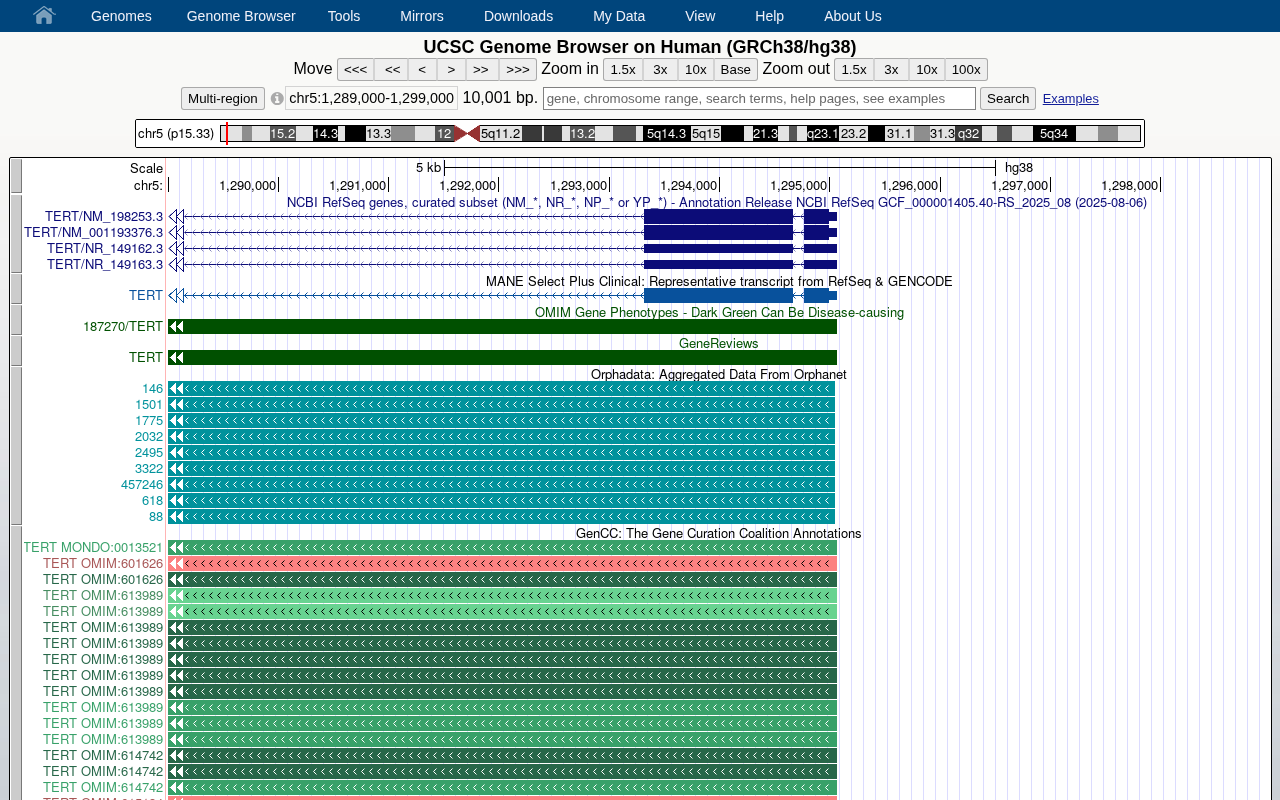The image size is (1280, 800).
Task: Focus the gene search input field
Action: (x=759, y=98)
